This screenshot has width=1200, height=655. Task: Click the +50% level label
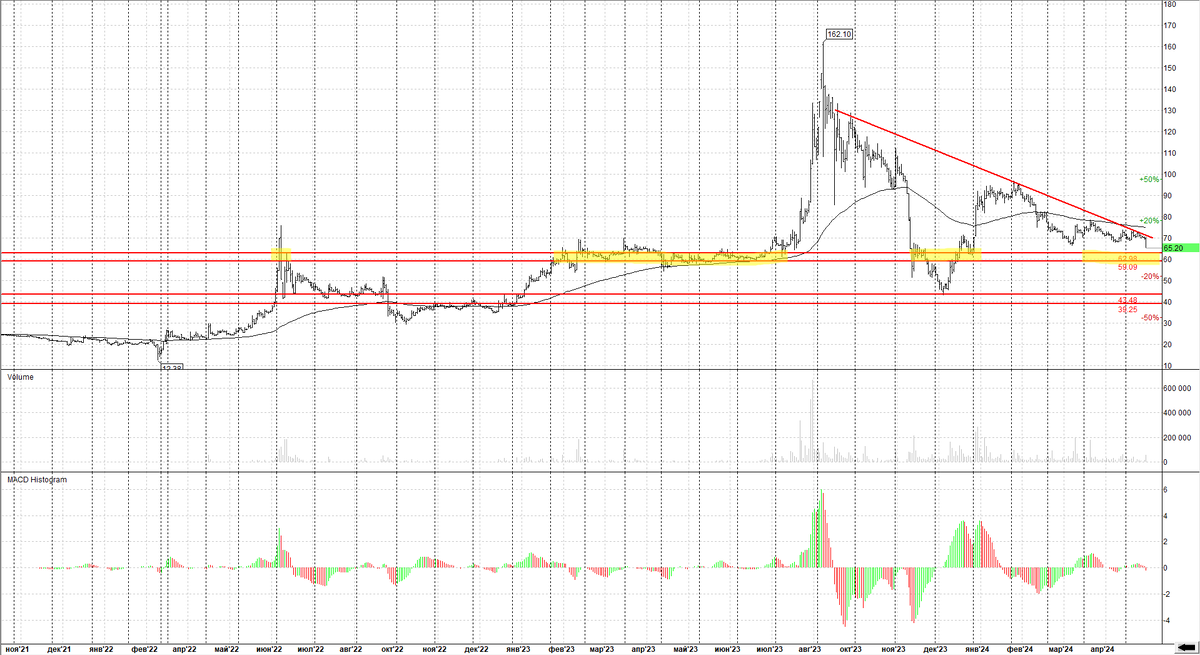(1147, 179)
